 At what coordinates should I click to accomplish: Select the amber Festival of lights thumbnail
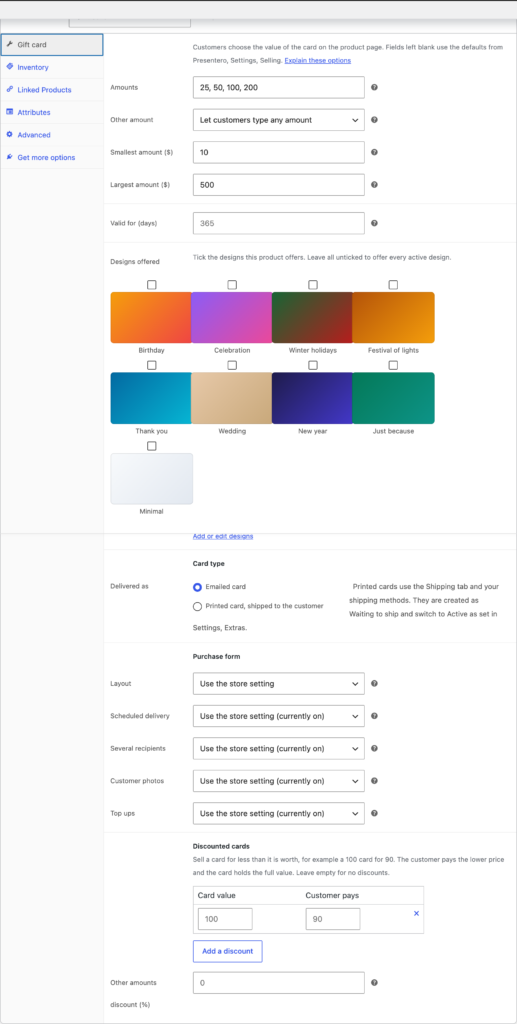(x=393, y=317)
